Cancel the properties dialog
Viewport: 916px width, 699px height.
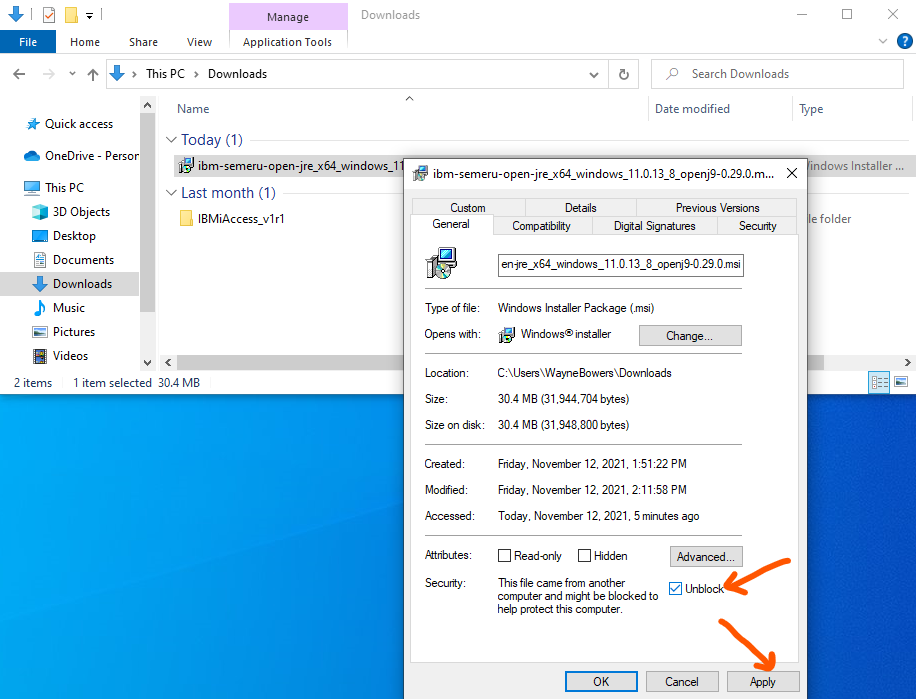(x=682, y=681)
